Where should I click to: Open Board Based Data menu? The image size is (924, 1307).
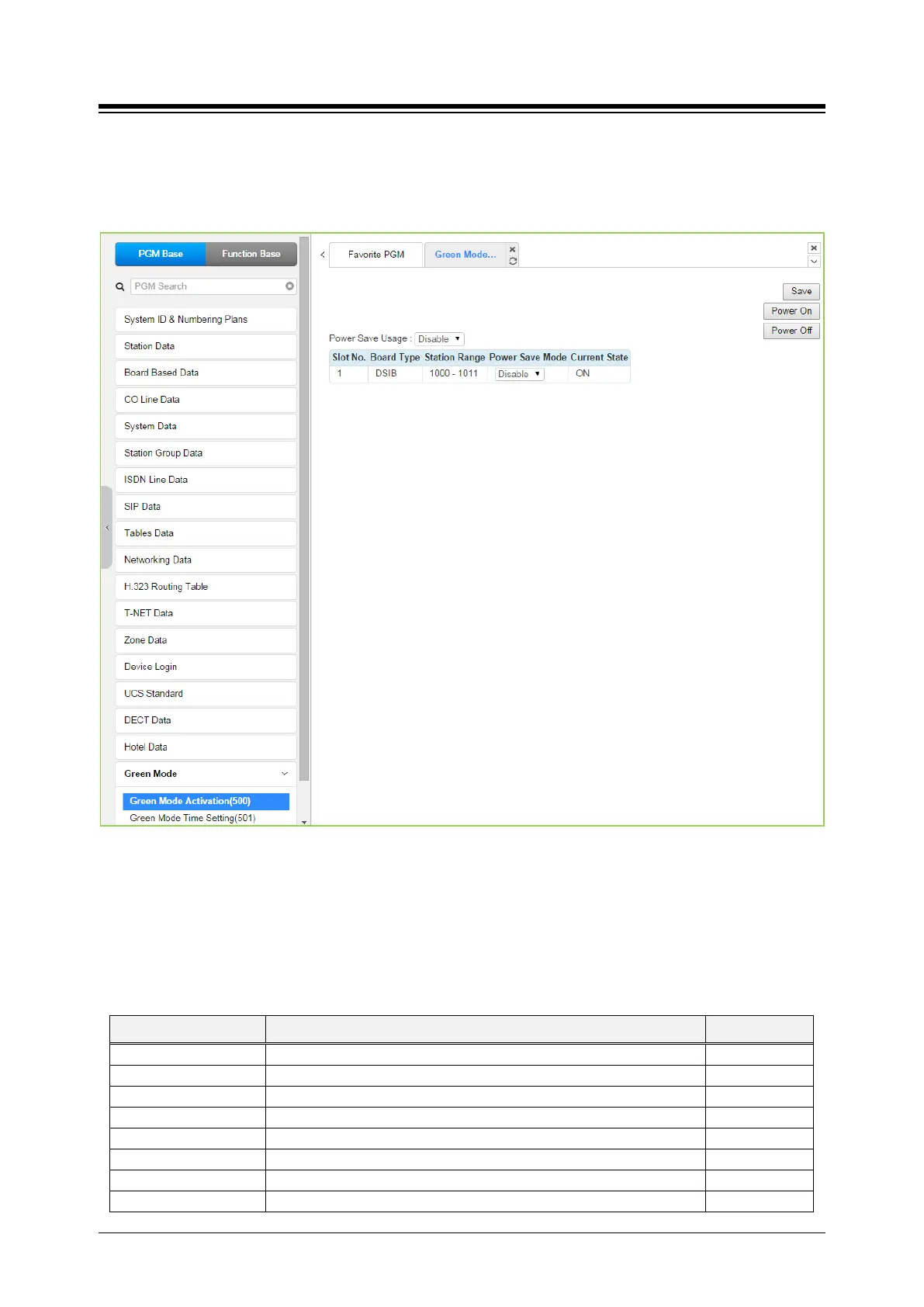pos(206,373)
